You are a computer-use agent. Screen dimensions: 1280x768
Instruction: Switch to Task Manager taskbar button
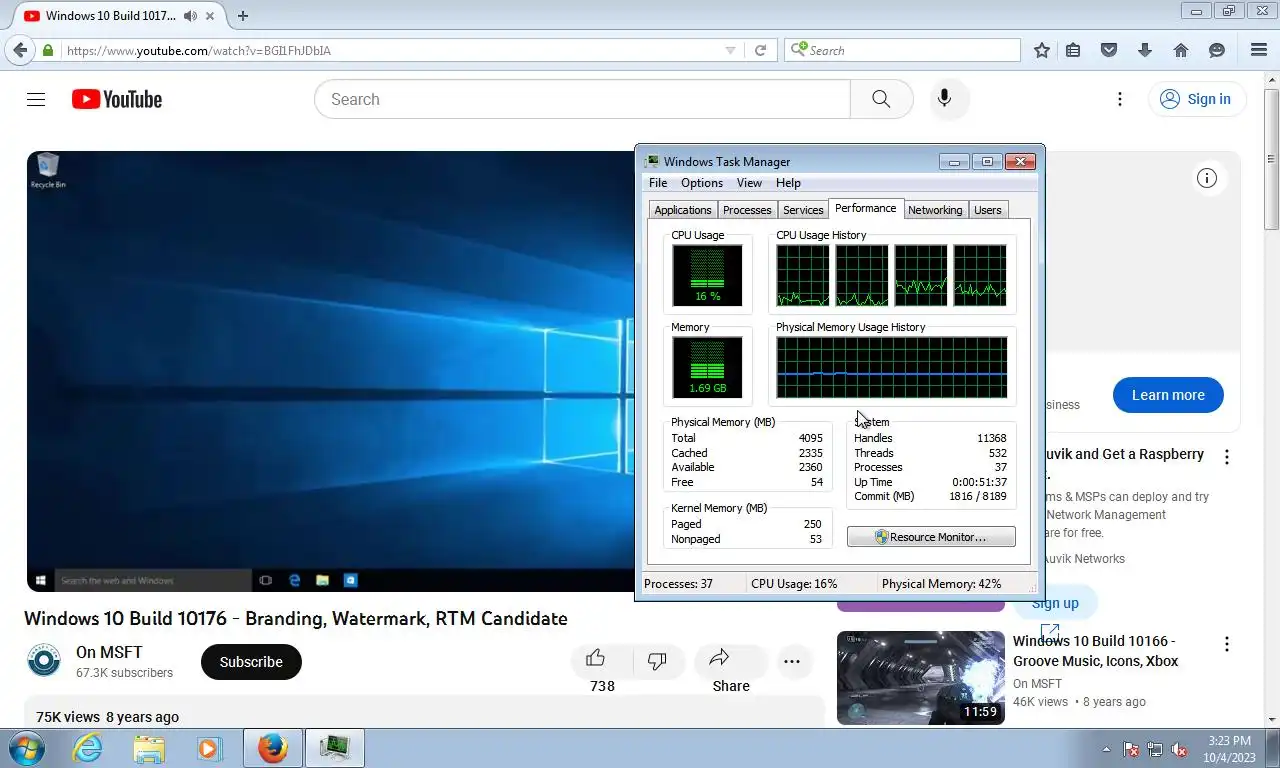tap(334, 748)
